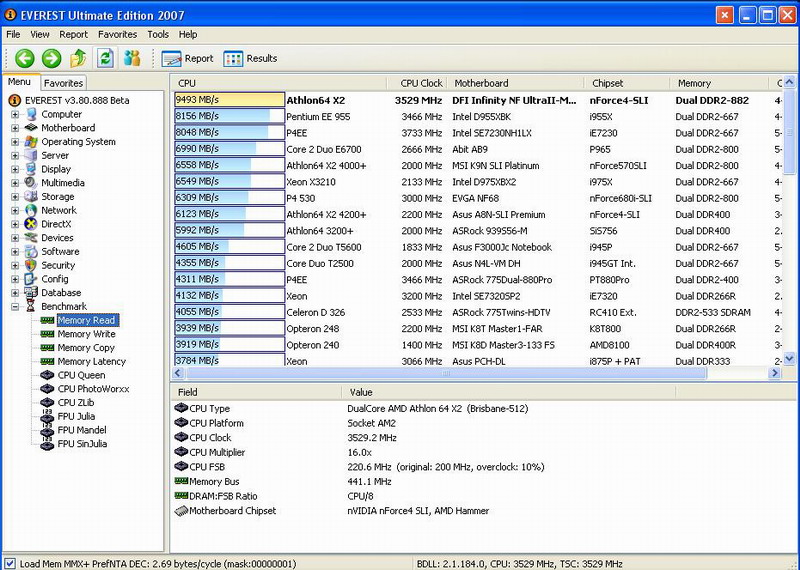Click the Memory Write RAM icon
The image size is (800, 570).
click(x=47, y=334)
